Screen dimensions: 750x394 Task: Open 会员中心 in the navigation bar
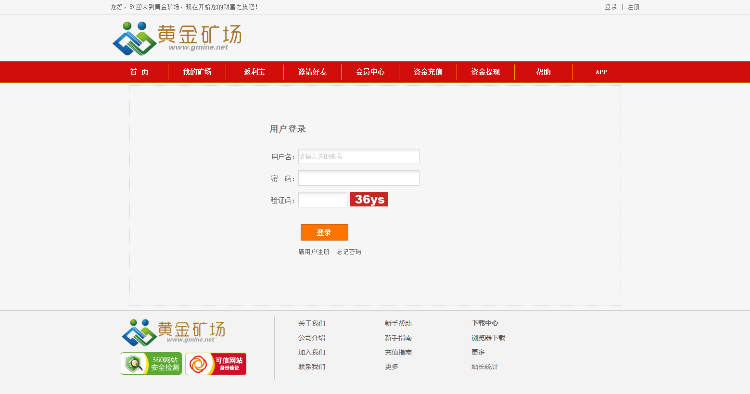(x=370, y=72)
